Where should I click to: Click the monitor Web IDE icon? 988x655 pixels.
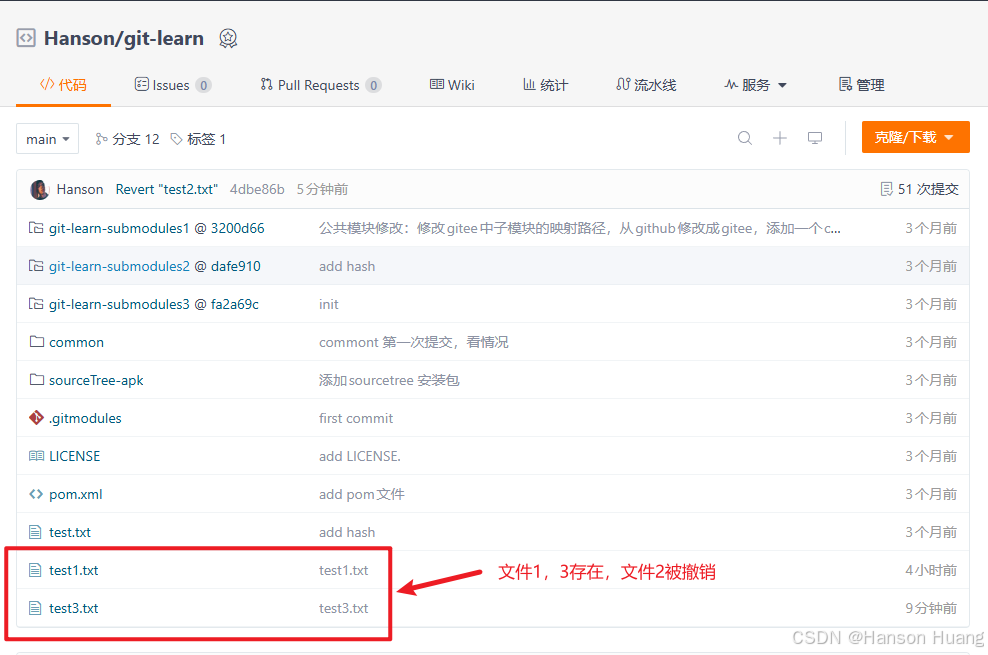coord(815,138)
